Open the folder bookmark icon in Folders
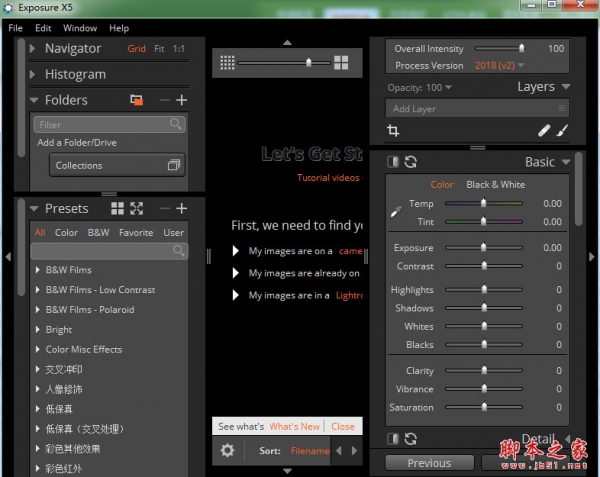This screenshot has height=477, width=600. point(137,100)
